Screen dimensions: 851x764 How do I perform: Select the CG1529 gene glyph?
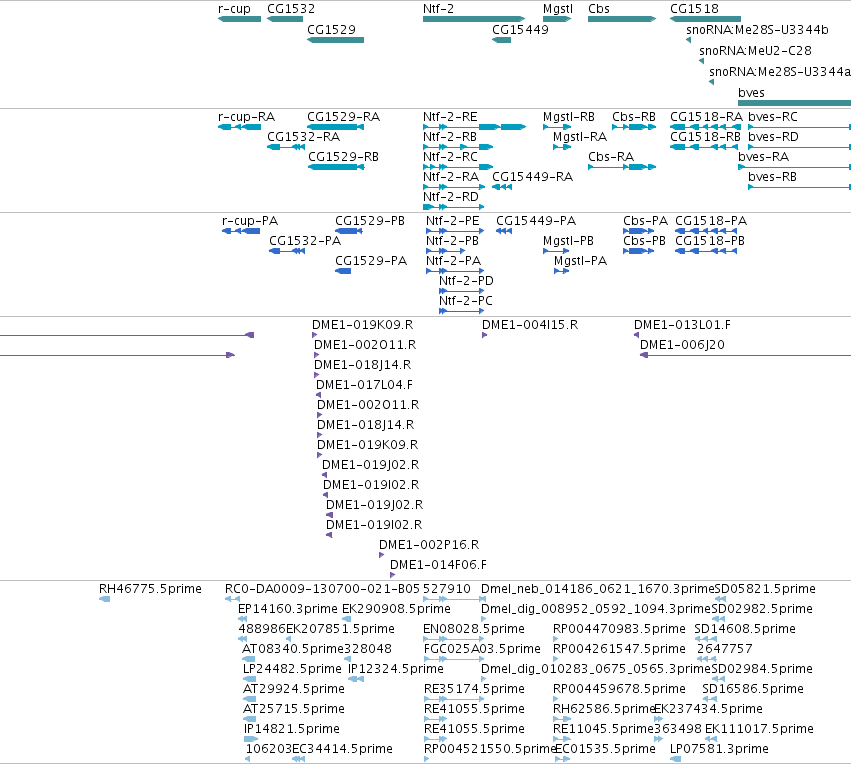(x=335, y=40)
